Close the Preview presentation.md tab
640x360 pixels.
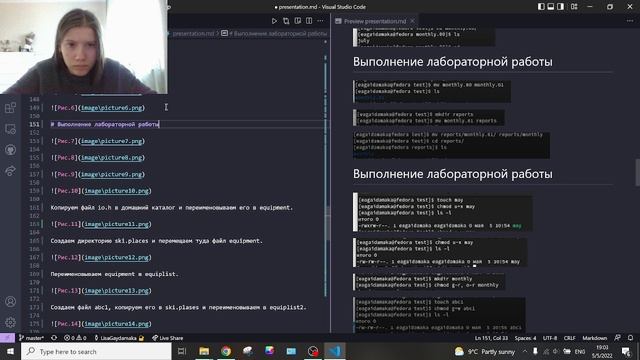click(412, 21)
